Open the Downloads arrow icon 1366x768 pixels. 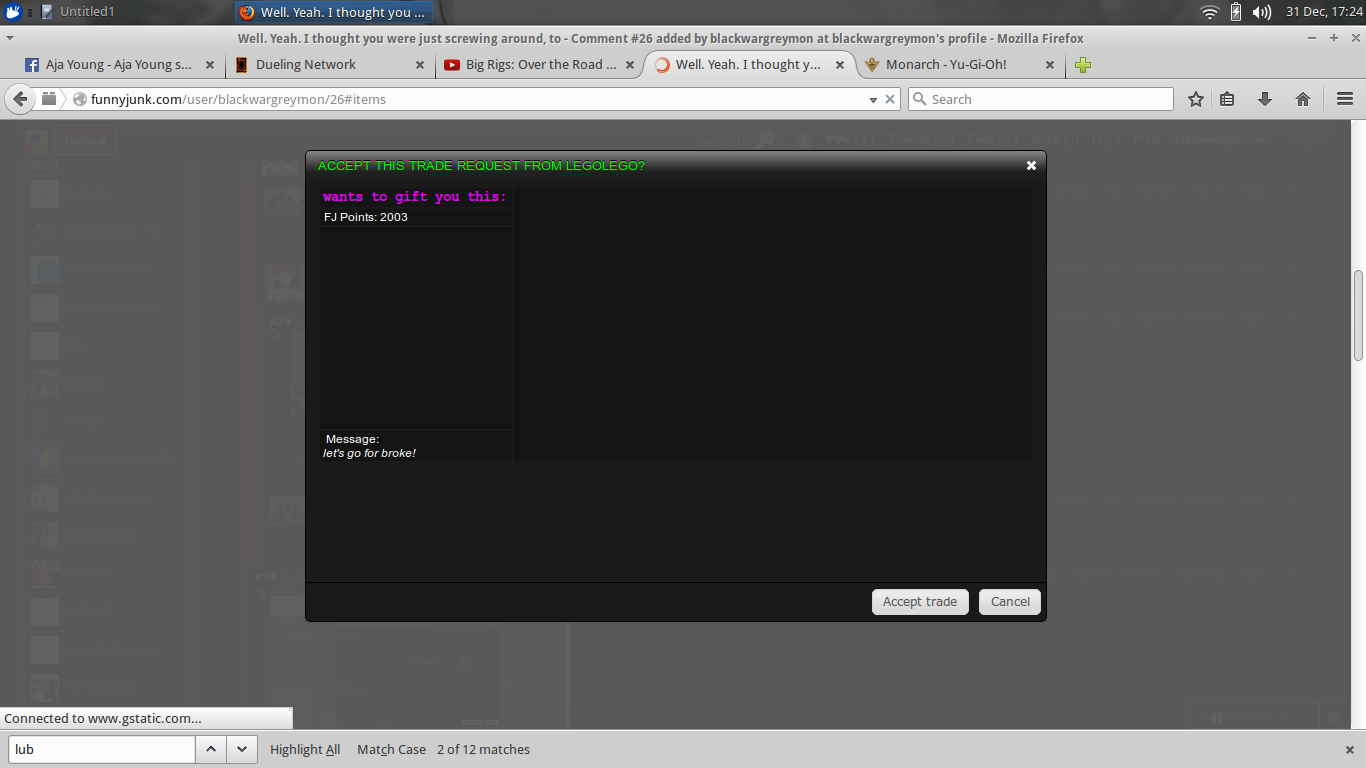point(1264,99)
